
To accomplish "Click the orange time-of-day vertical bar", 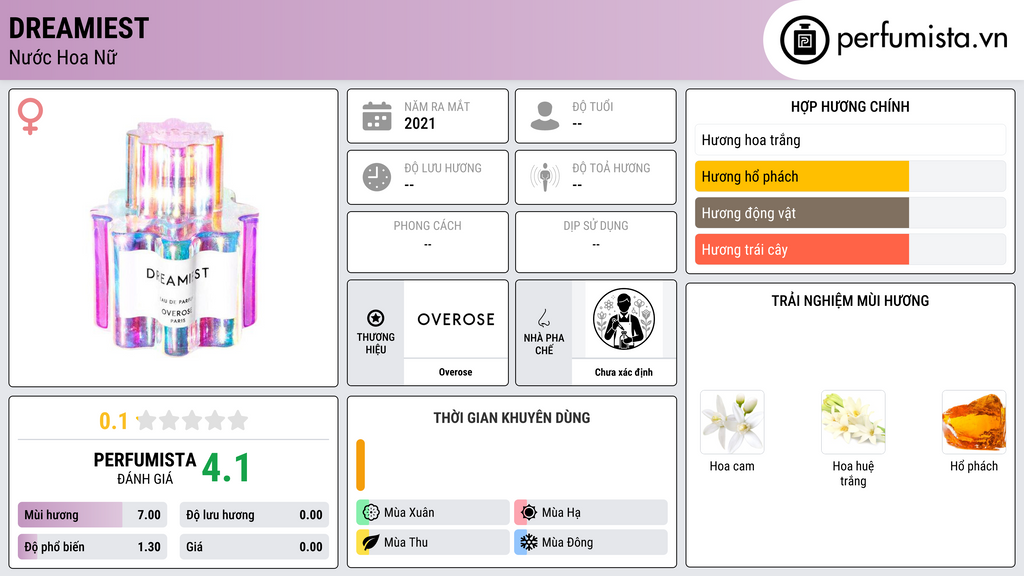I will 360,465.
